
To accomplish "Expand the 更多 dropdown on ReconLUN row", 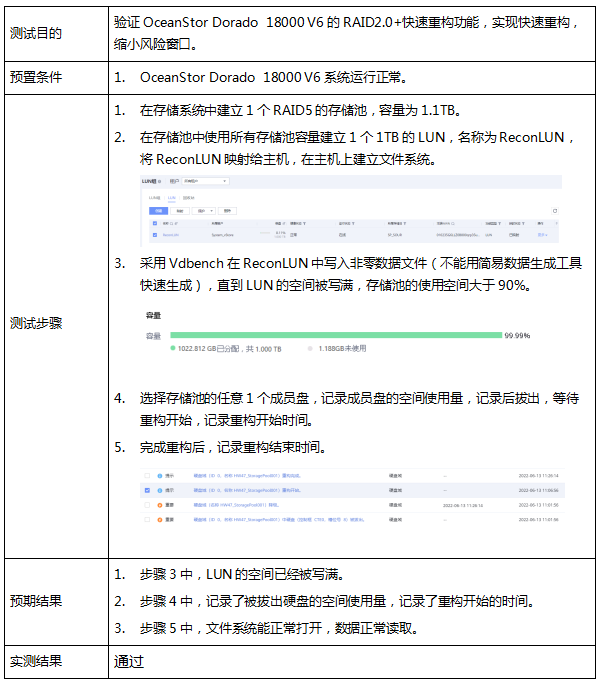I will pos(542,235).
